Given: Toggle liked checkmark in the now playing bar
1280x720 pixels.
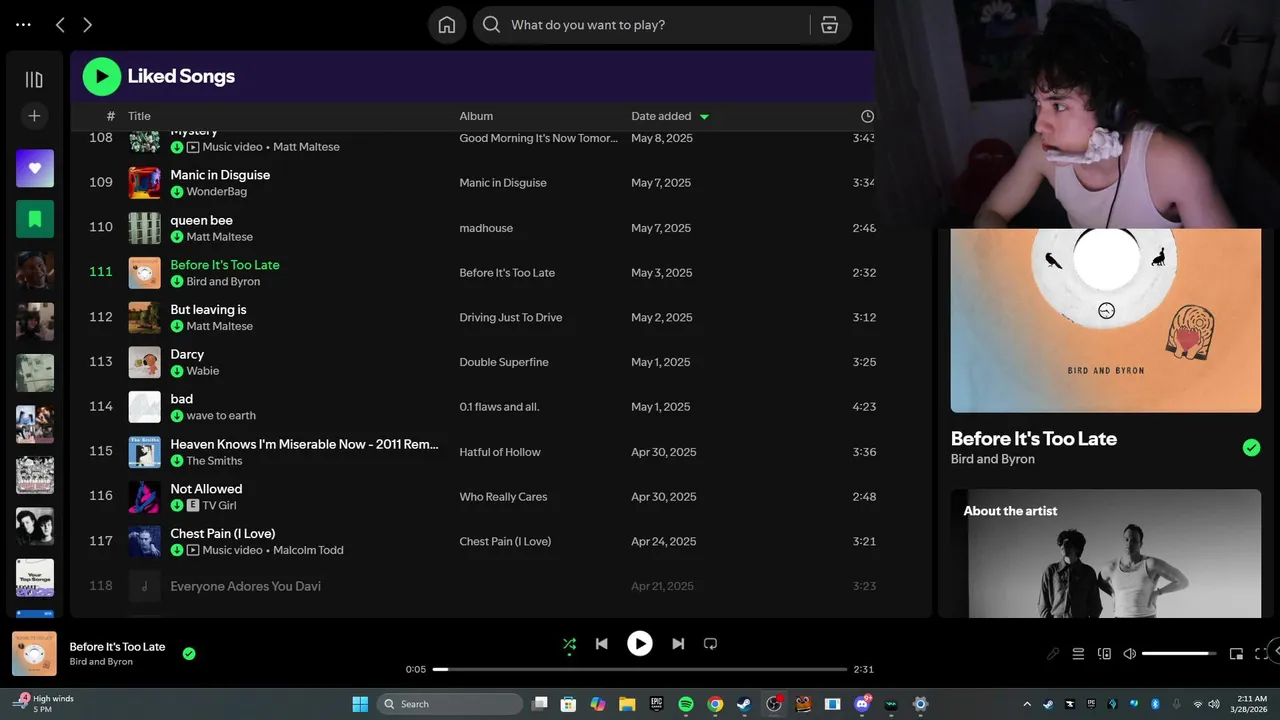Looking at the screenshot, I should pyautogui.click(x=189, y=654).
